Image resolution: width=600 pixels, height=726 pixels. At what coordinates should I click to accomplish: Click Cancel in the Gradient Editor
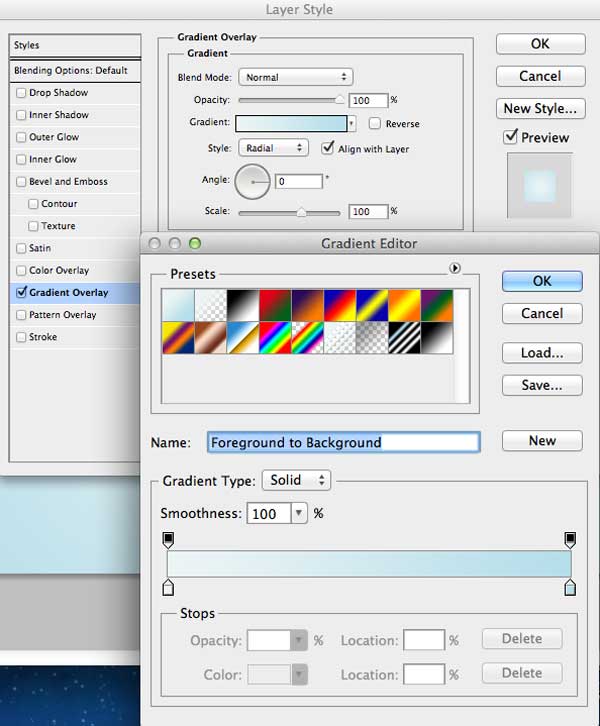point(542,313)
